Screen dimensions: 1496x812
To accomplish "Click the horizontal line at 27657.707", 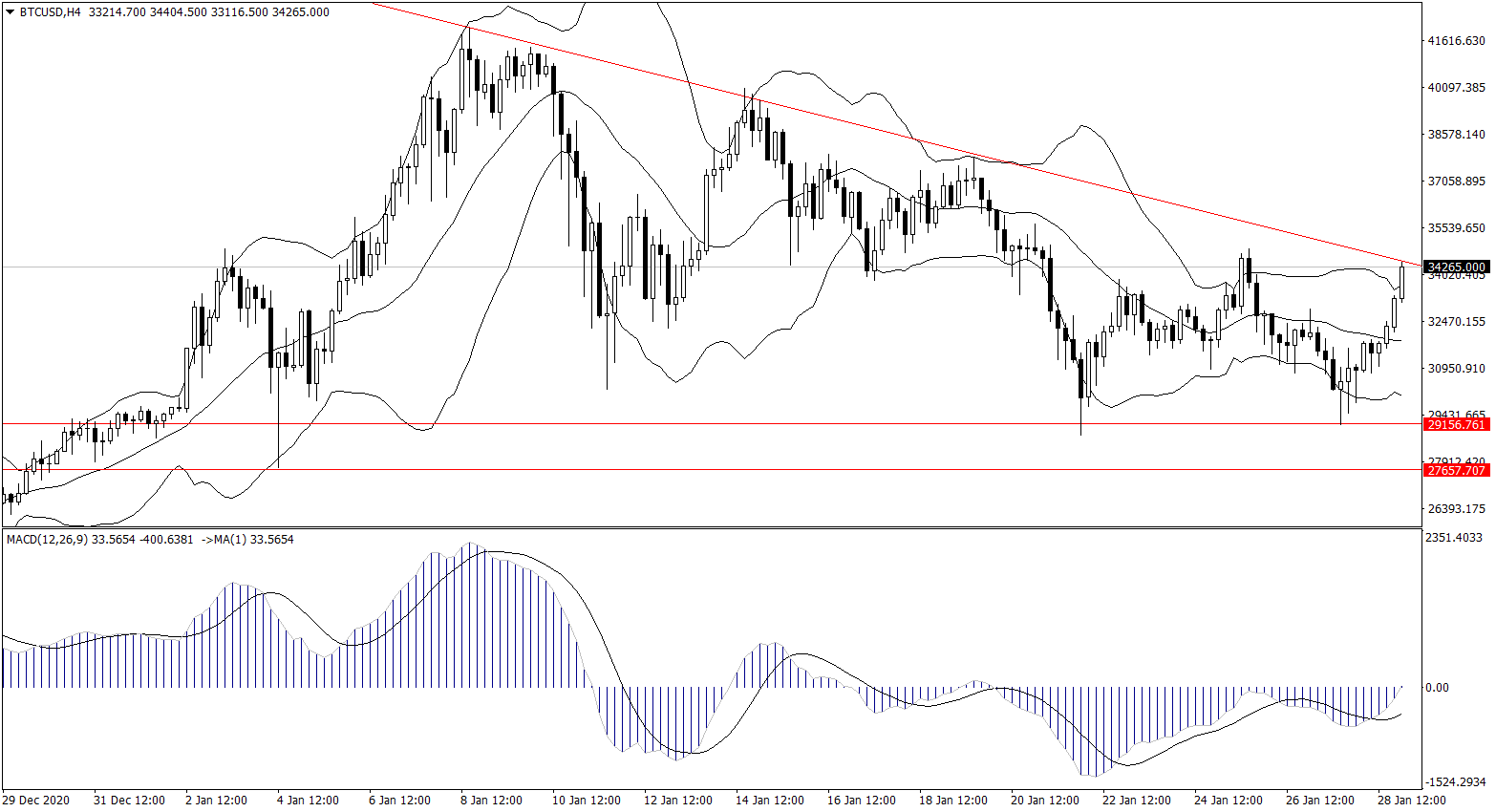I will tap(669, 469).
